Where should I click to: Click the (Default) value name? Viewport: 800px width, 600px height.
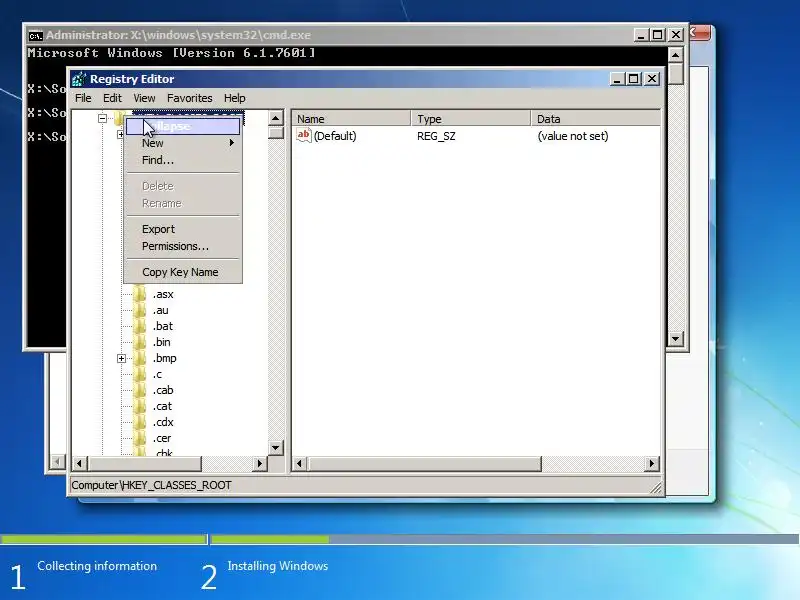coord(335,136)
